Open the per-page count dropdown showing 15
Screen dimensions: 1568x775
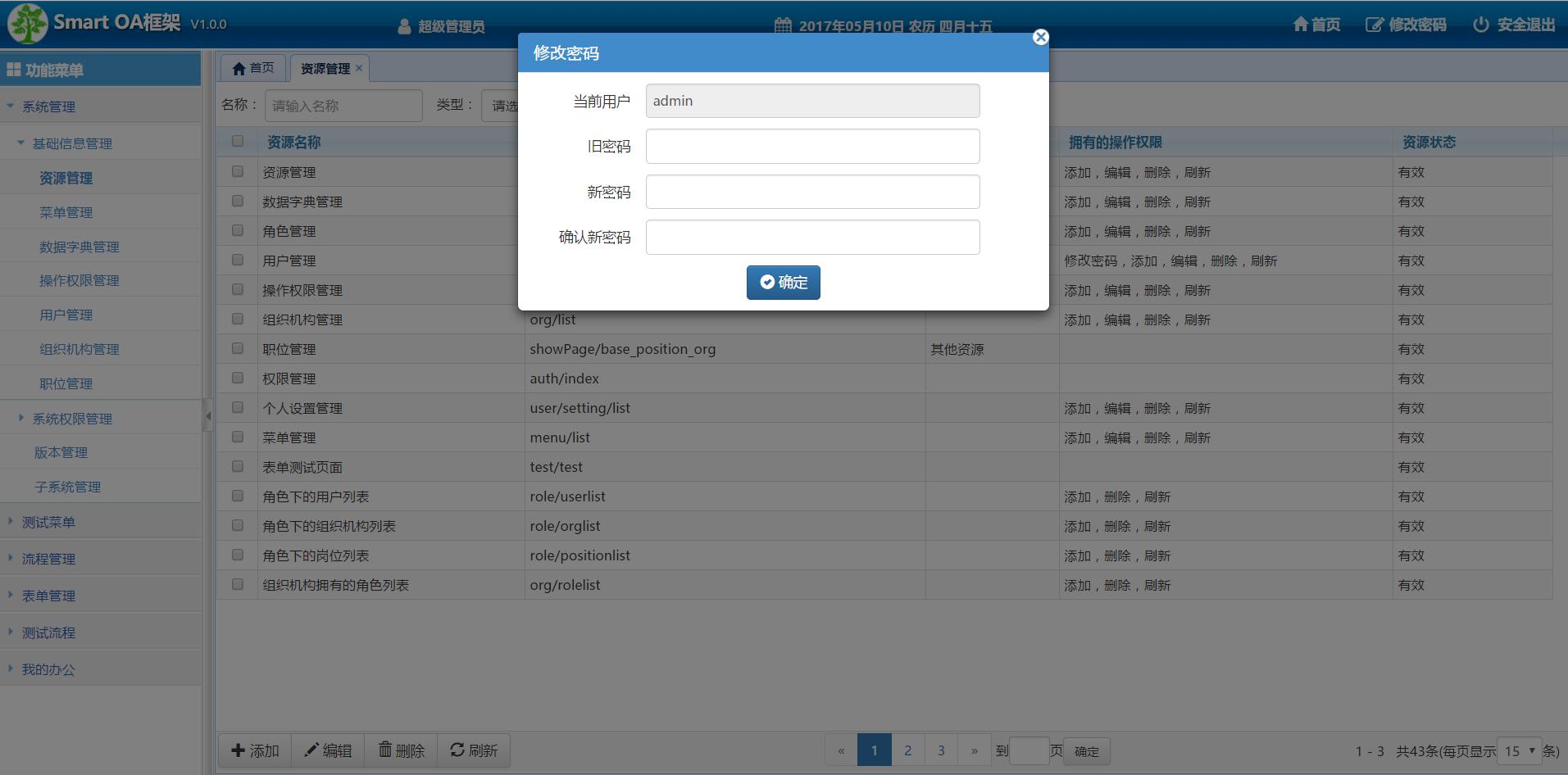(x=1519, y=750)
